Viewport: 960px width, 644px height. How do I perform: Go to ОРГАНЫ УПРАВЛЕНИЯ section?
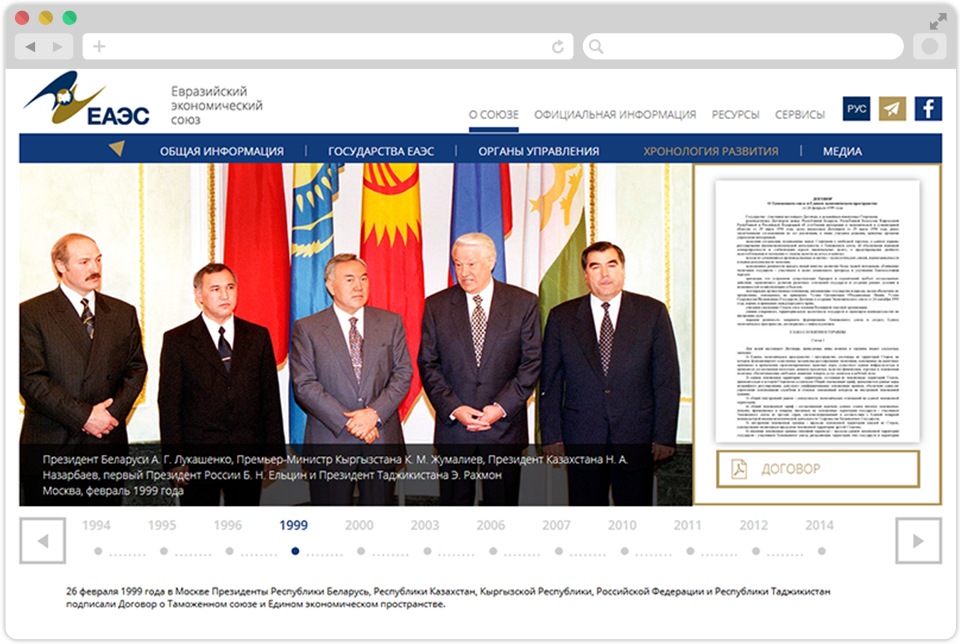(x=538, y=151)
